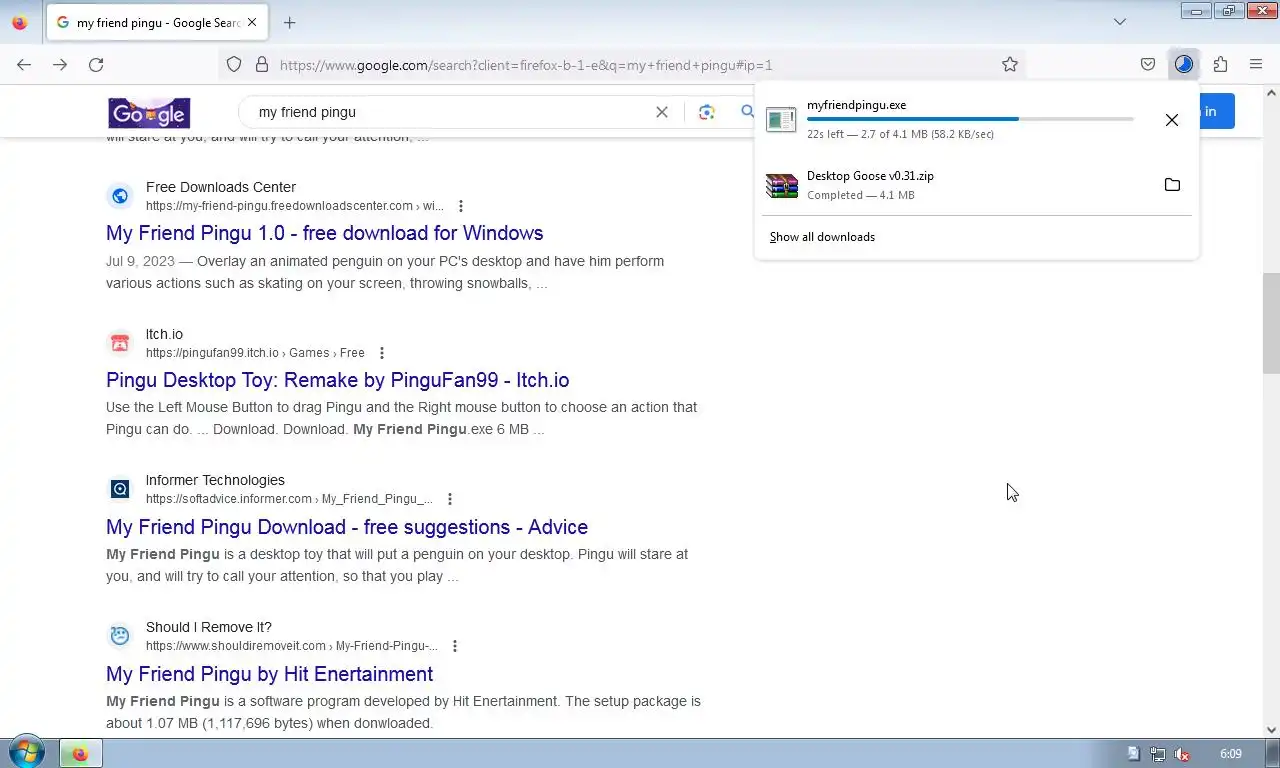Click the site security padlock icon
Image resolution: width=1280 pixels, height=768 pixels.
click(262, 65)
